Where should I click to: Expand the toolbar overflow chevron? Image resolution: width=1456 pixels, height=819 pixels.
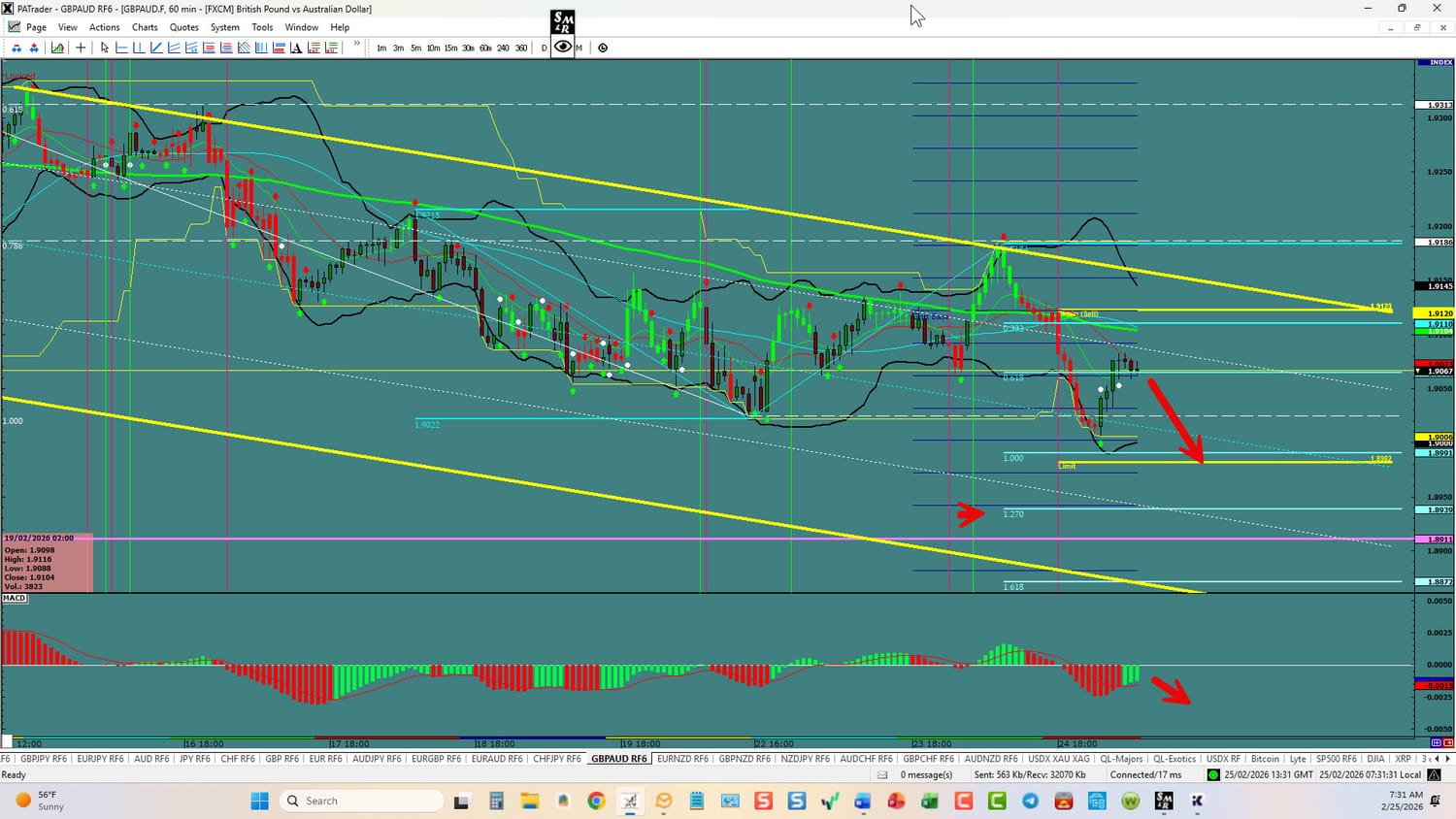357,45
